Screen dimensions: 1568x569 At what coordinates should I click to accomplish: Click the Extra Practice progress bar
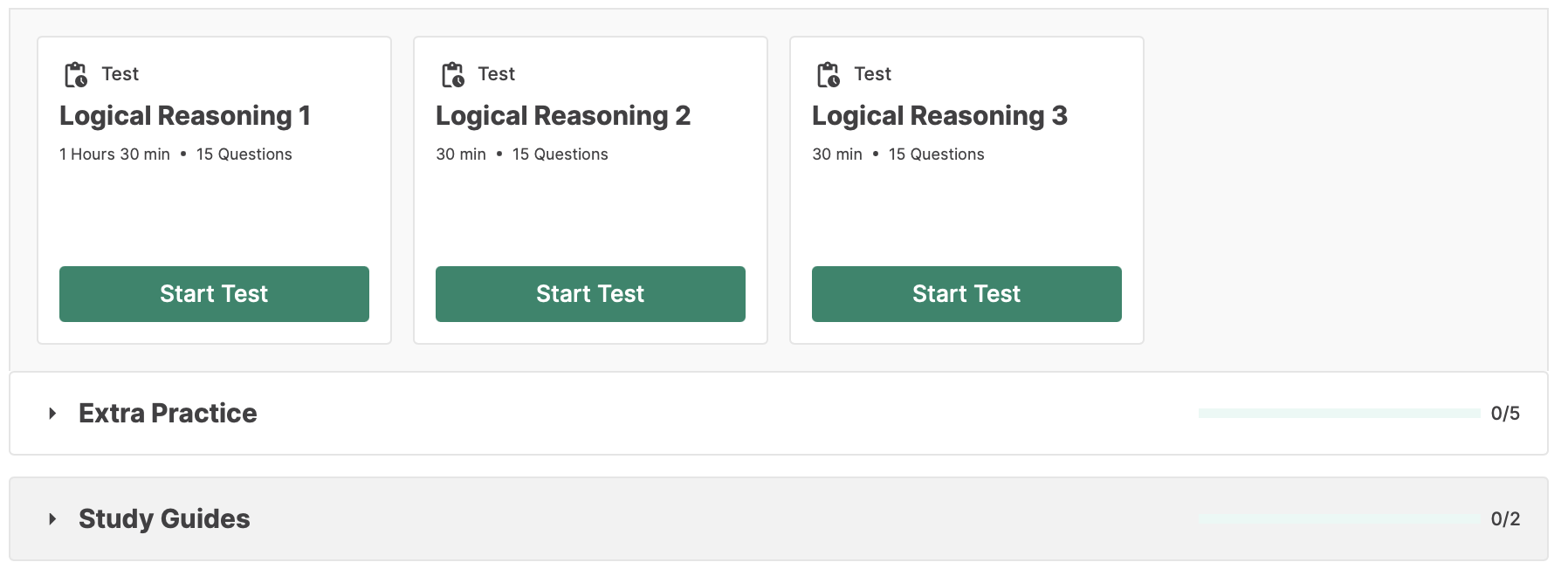coord(1339,414)
